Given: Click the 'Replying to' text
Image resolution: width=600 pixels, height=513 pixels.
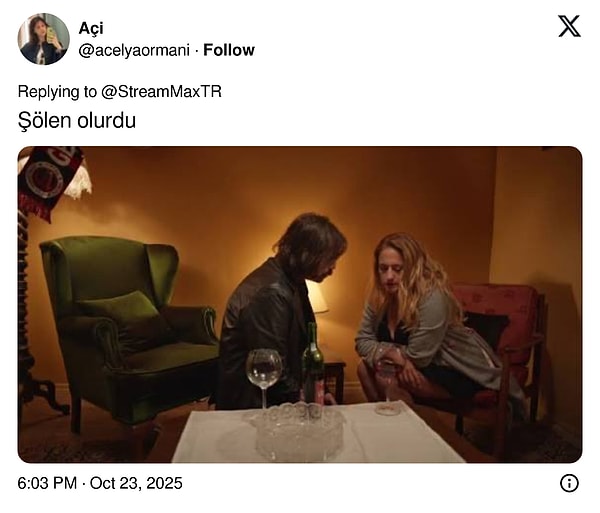Looking at the screenshot, I should [x=57, y=92].
